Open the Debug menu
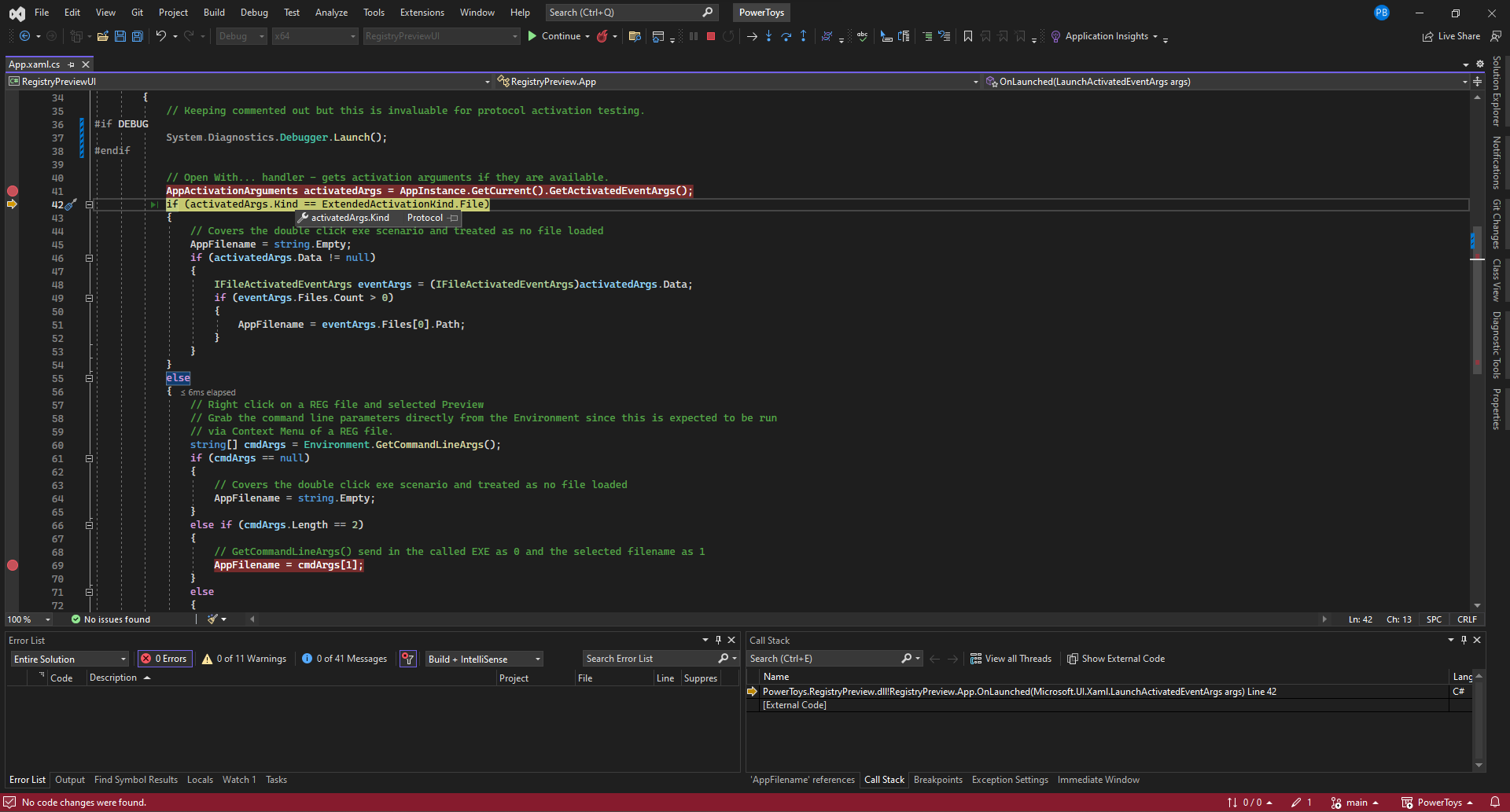This screenshot has width=1510, height=812. coord(253,12)
